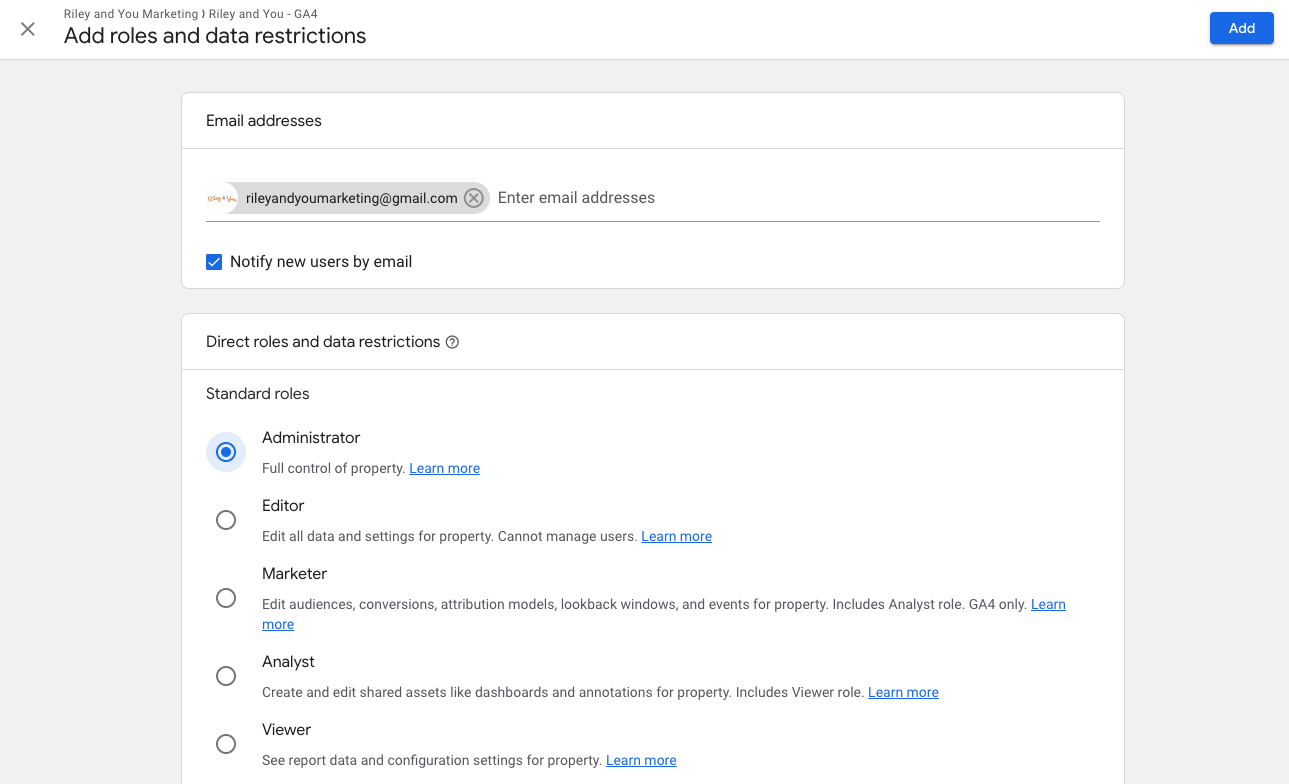The height and width of the screenshot is (784, 1289).
Task: Open help icon for Direct roles and data restrictions
Action: [452, 342]
